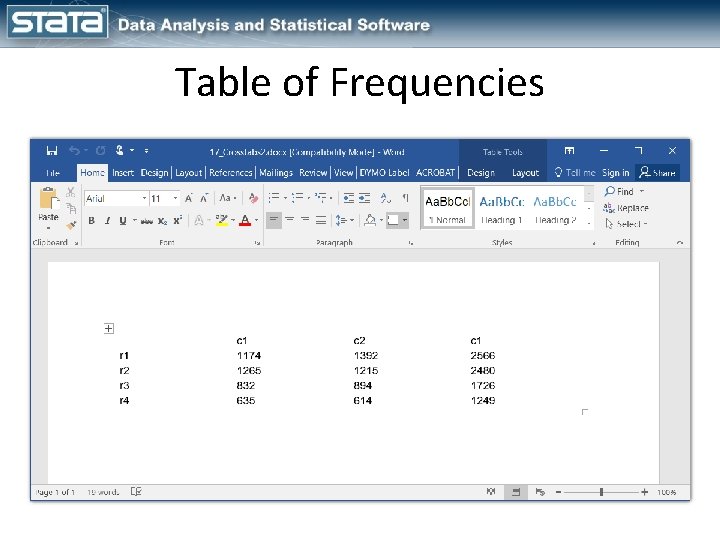The width and height of the screenshot is (720, 540).
Task: Justify the paragraph text
Action: 321,220
